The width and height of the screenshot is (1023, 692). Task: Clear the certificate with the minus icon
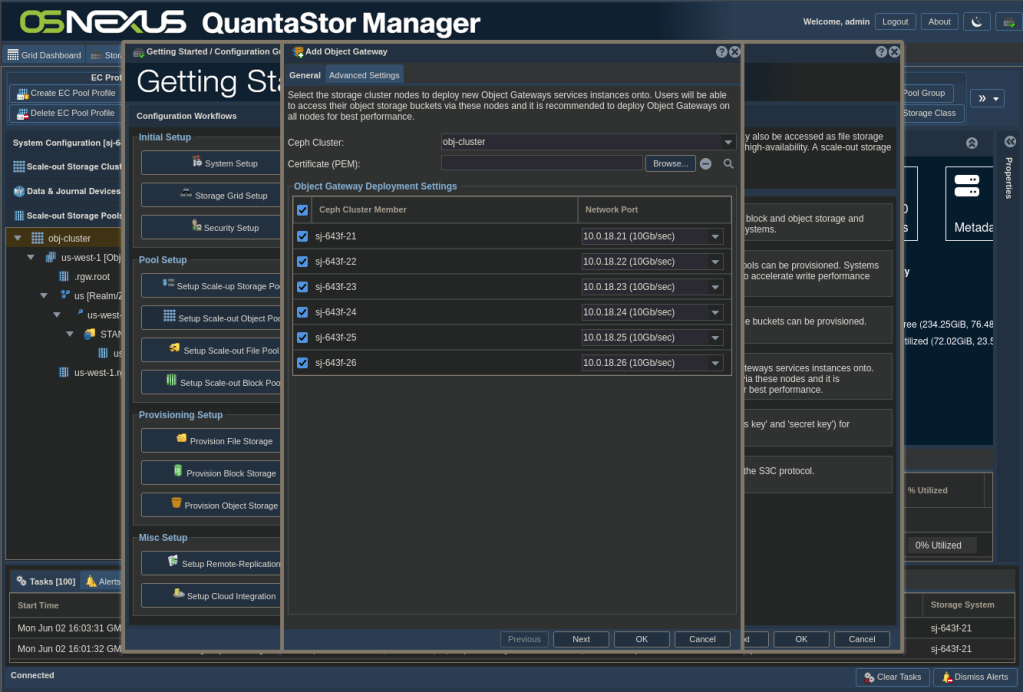(x=706, y=164)
